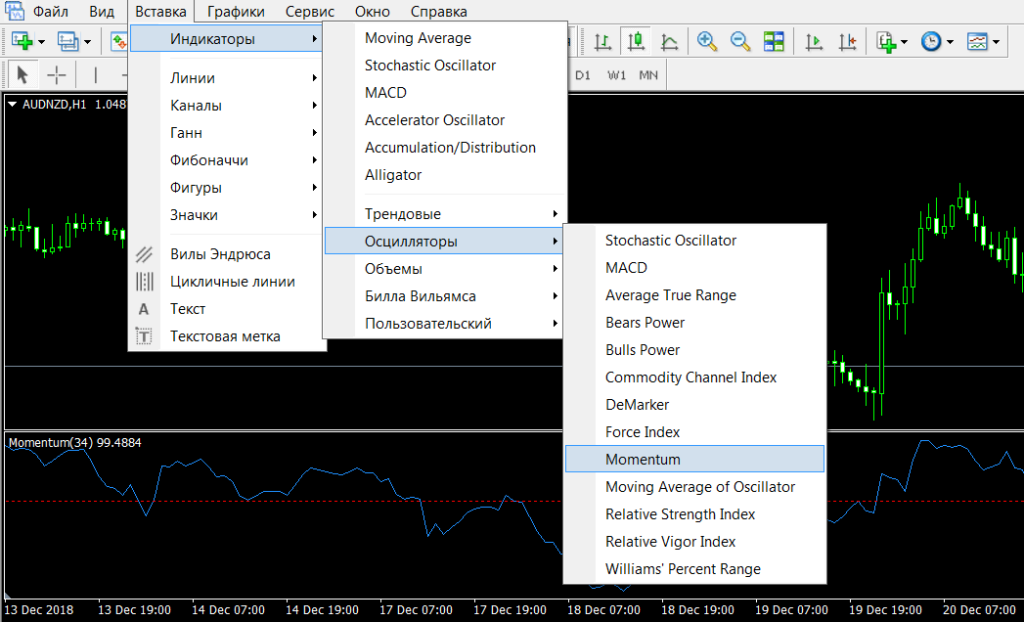Select the candlestick chart icon

coord(635,42)
